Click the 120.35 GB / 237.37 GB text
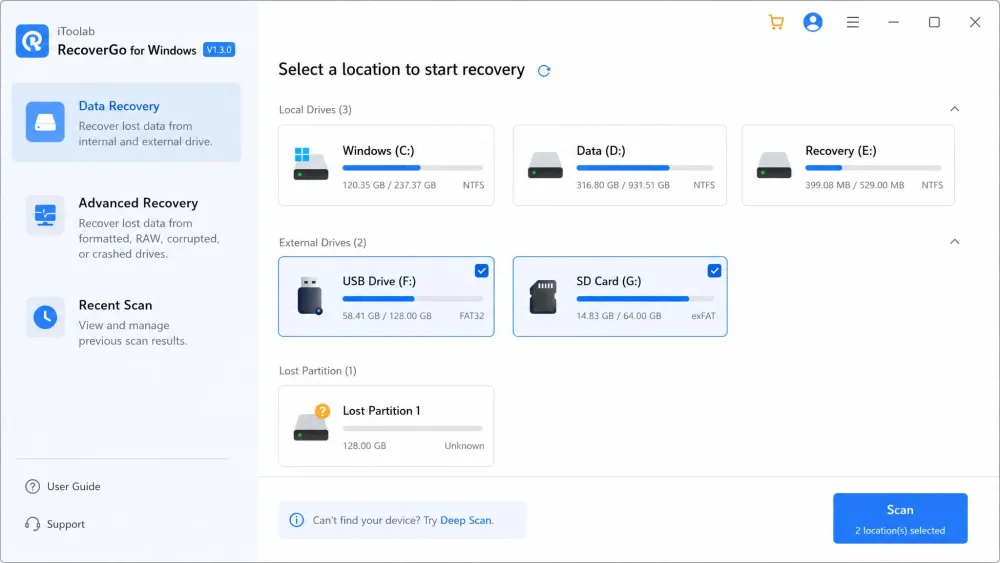 389,185
